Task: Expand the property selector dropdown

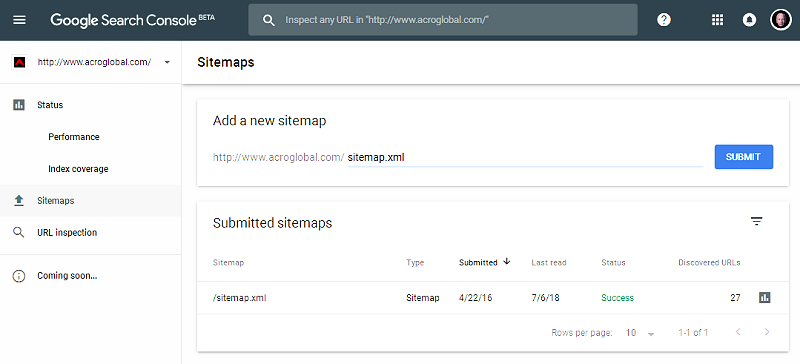Action: [167, 62]
